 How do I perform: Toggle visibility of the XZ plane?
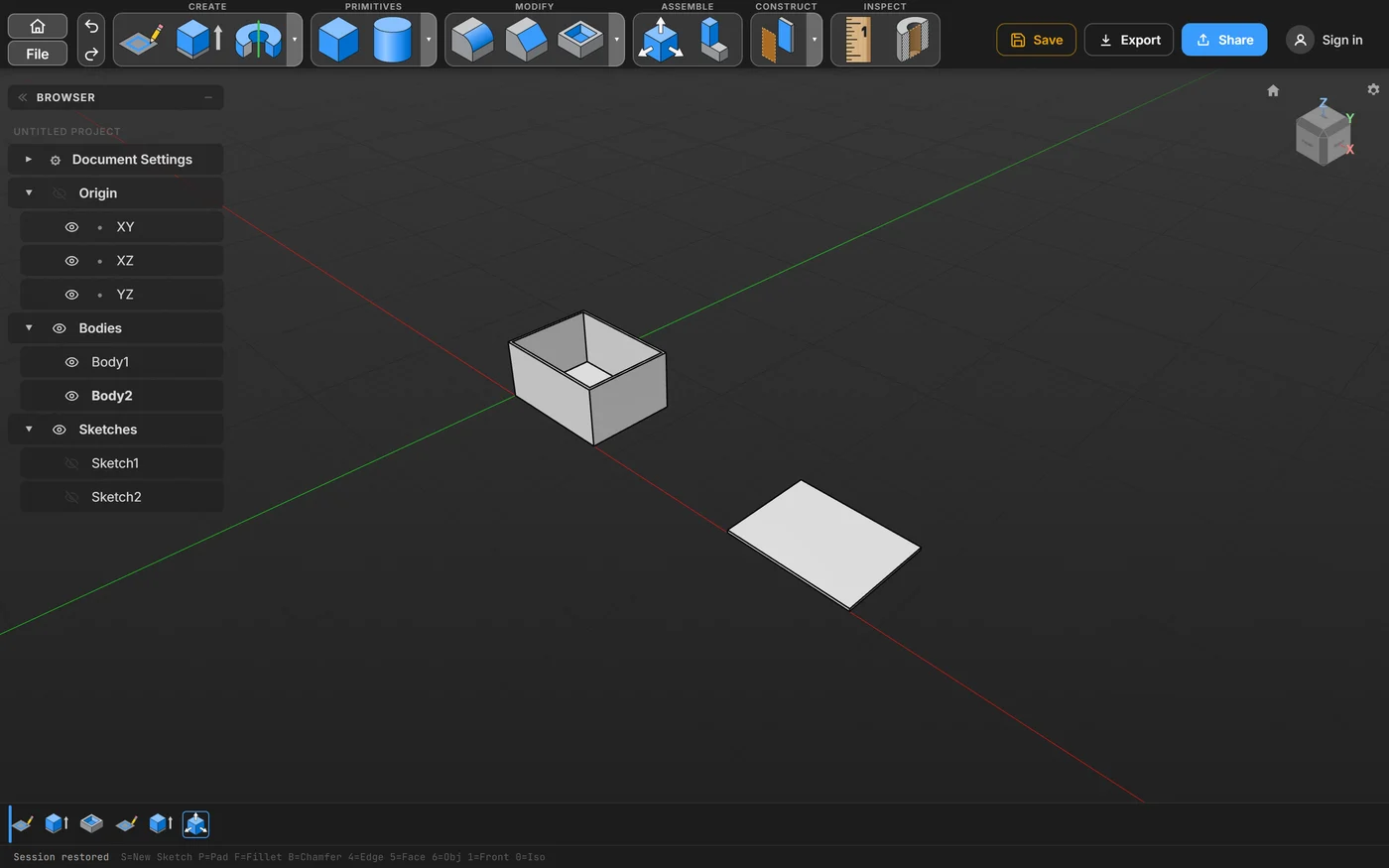pyautogui.click(x=71, y=261)
